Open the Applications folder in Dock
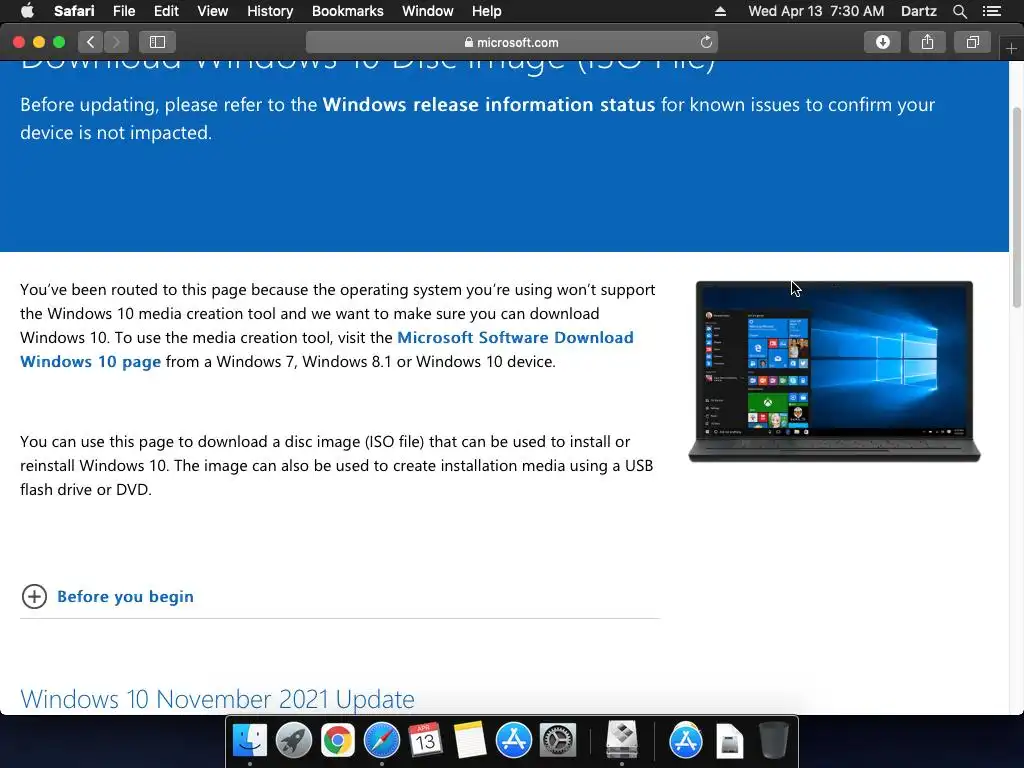 click(686, 741)
